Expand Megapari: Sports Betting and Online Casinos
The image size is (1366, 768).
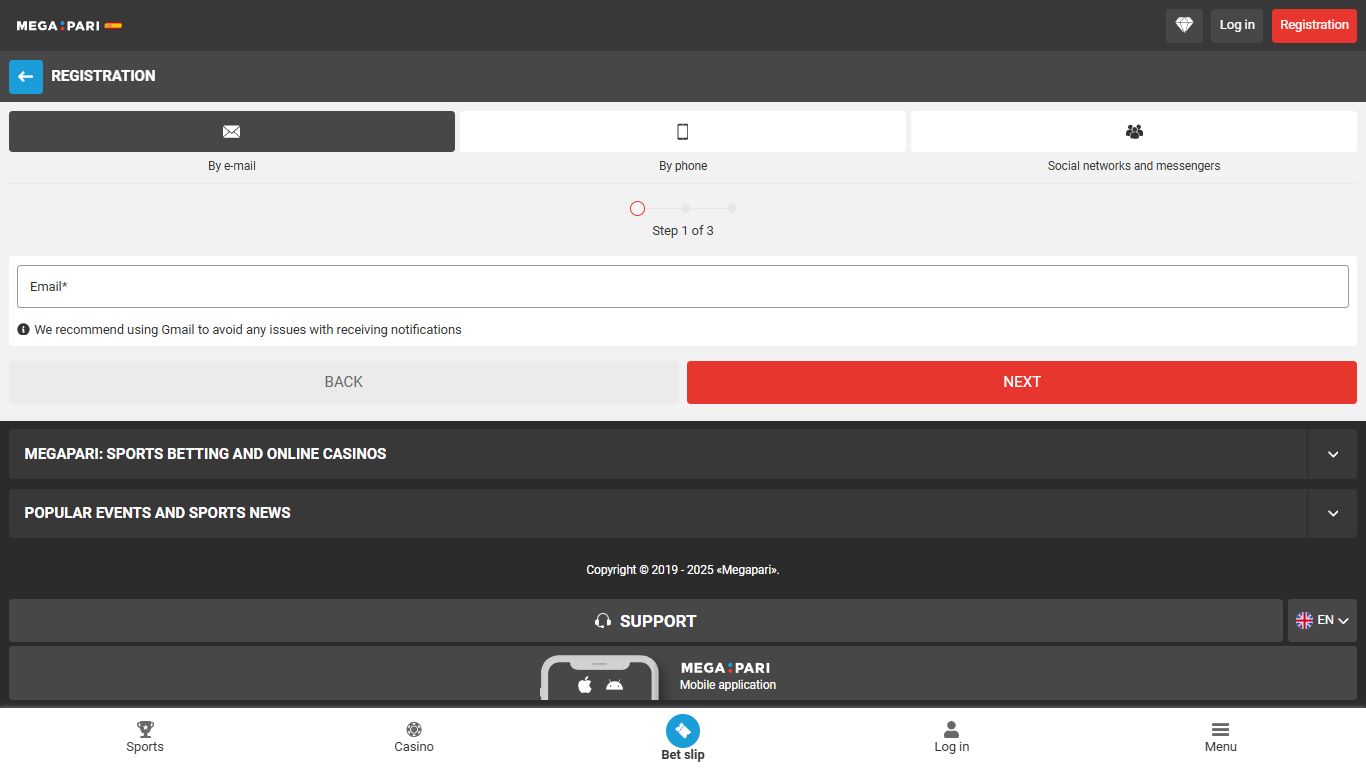pos(683,454)
